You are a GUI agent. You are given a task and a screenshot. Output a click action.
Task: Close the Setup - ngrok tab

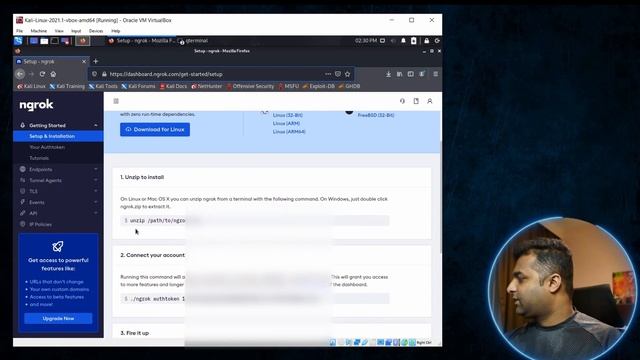[x=84, y=62]
